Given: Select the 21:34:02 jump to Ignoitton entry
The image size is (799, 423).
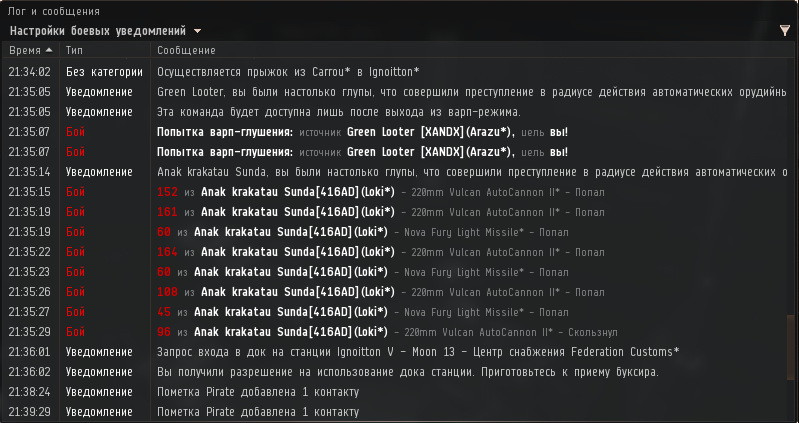Looking at the screenshot, I should click(x=288, y=72).
